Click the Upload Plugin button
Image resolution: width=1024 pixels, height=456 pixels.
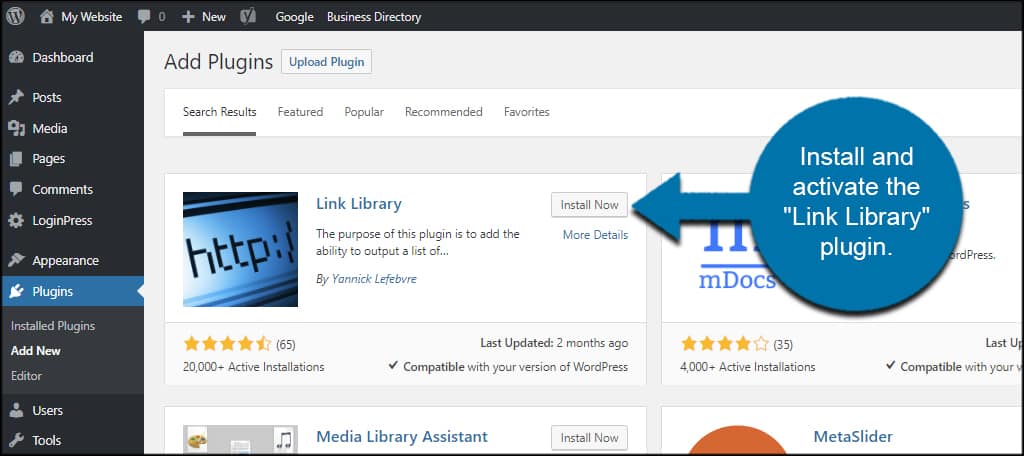coord(327,62)
